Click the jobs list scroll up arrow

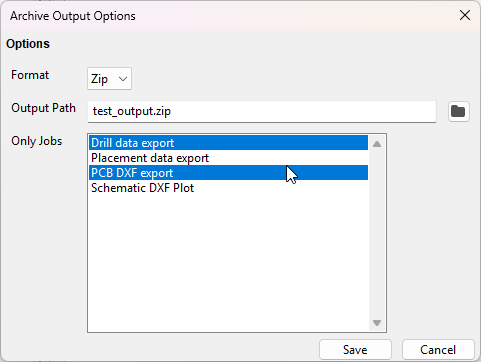click(x=377, y=144)
